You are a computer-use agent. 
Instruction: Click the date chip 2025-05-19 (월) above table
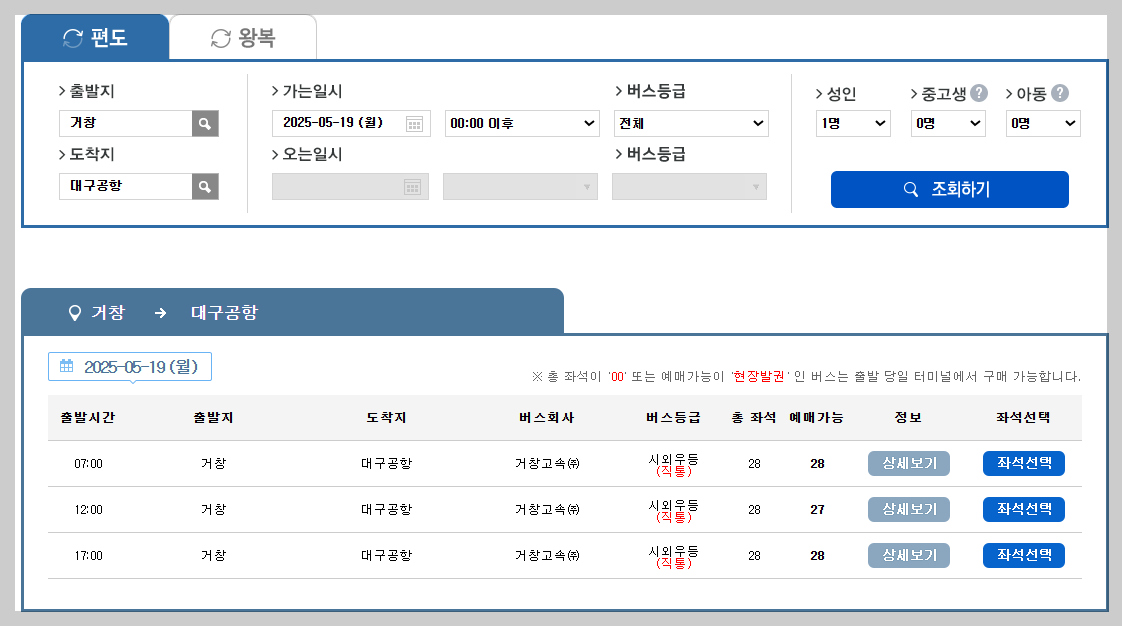[130, 366]
